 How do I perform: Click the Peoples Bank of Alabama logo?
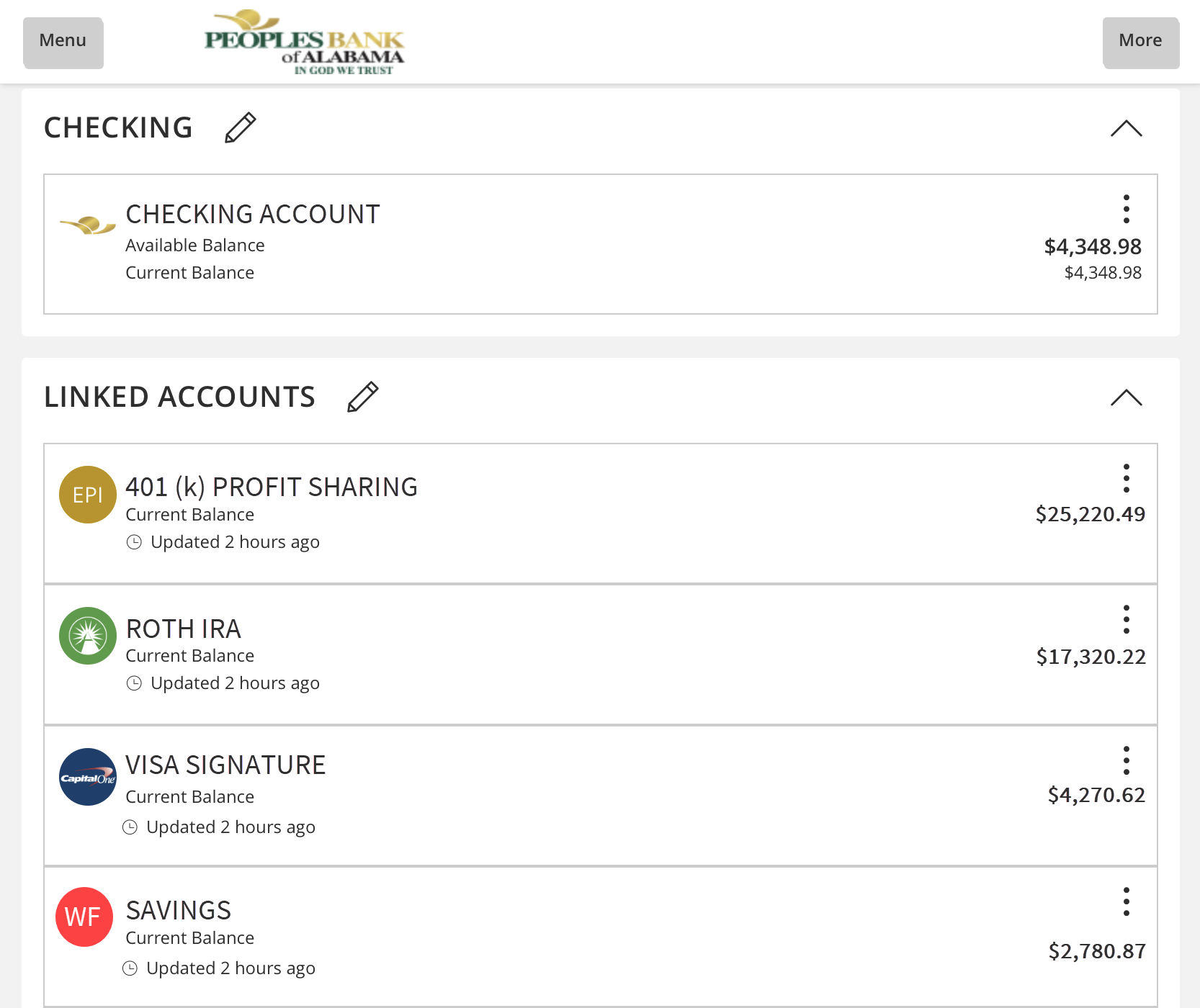[305, 42]
